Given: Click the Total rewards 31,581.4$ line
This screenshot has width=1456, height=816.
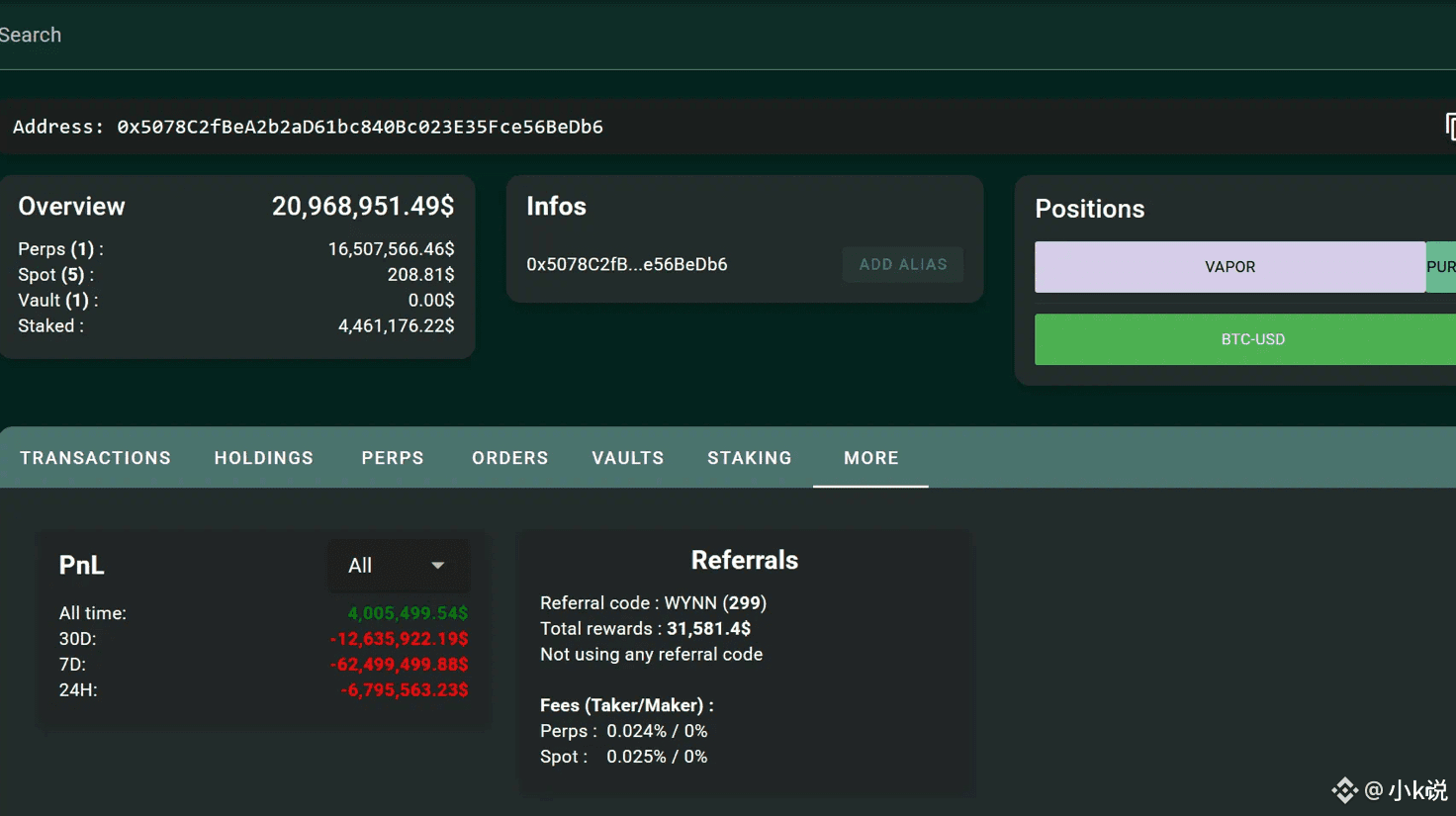Looking at the screenshot, I should 645,629.
